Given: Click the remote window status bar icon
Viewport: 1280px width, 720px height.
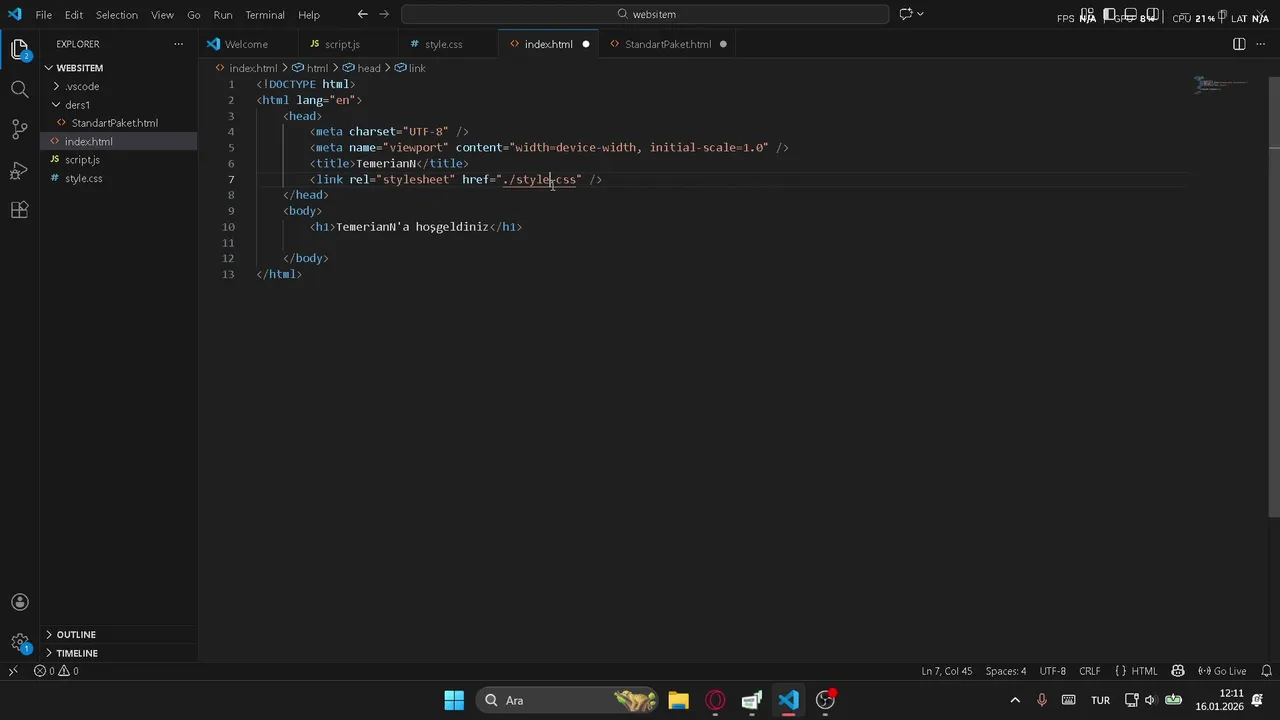Looking at the screenshot, I should click(13, 671).
